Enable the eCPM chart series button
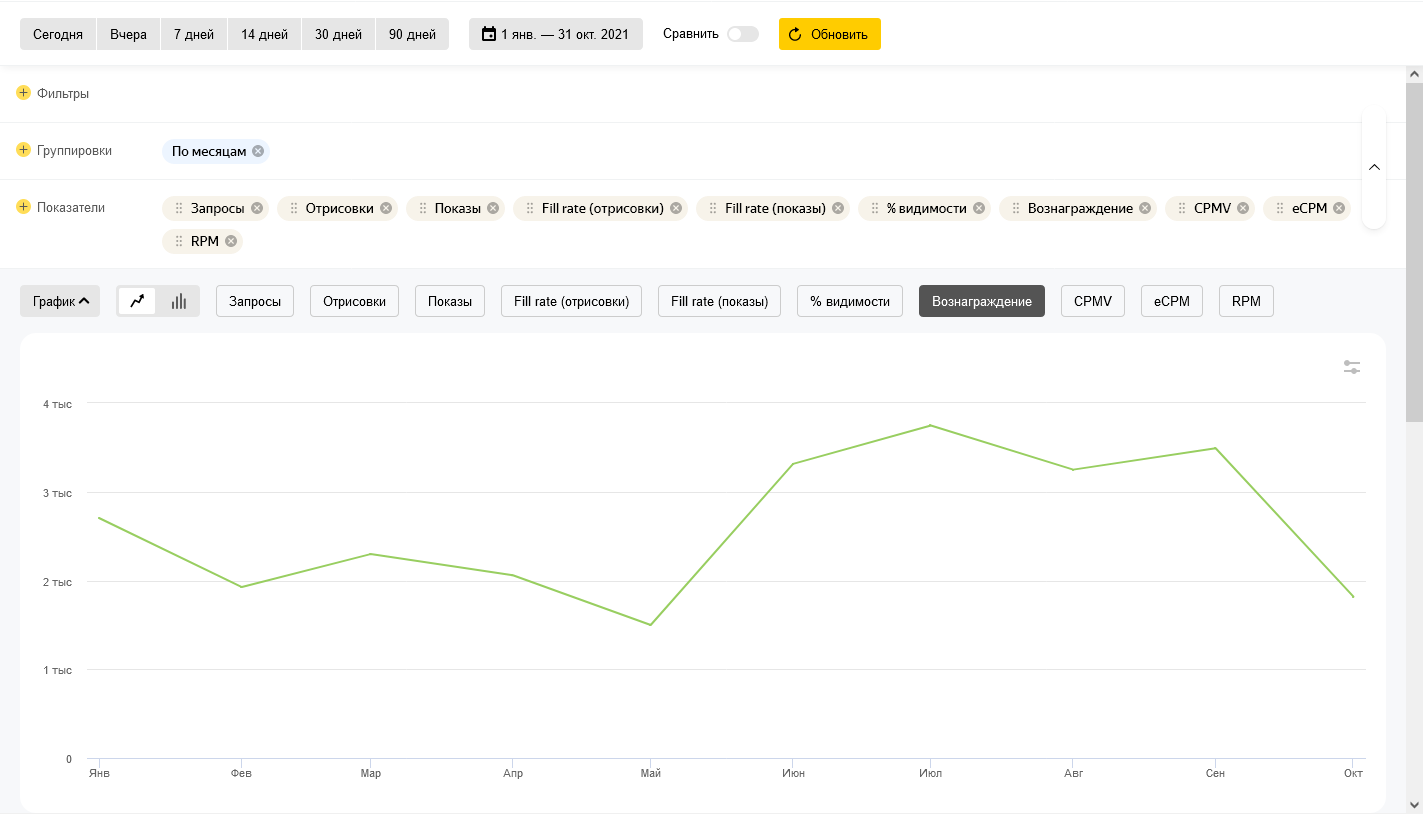This screenshot has width=1423, height=819. click(1171, 301)
